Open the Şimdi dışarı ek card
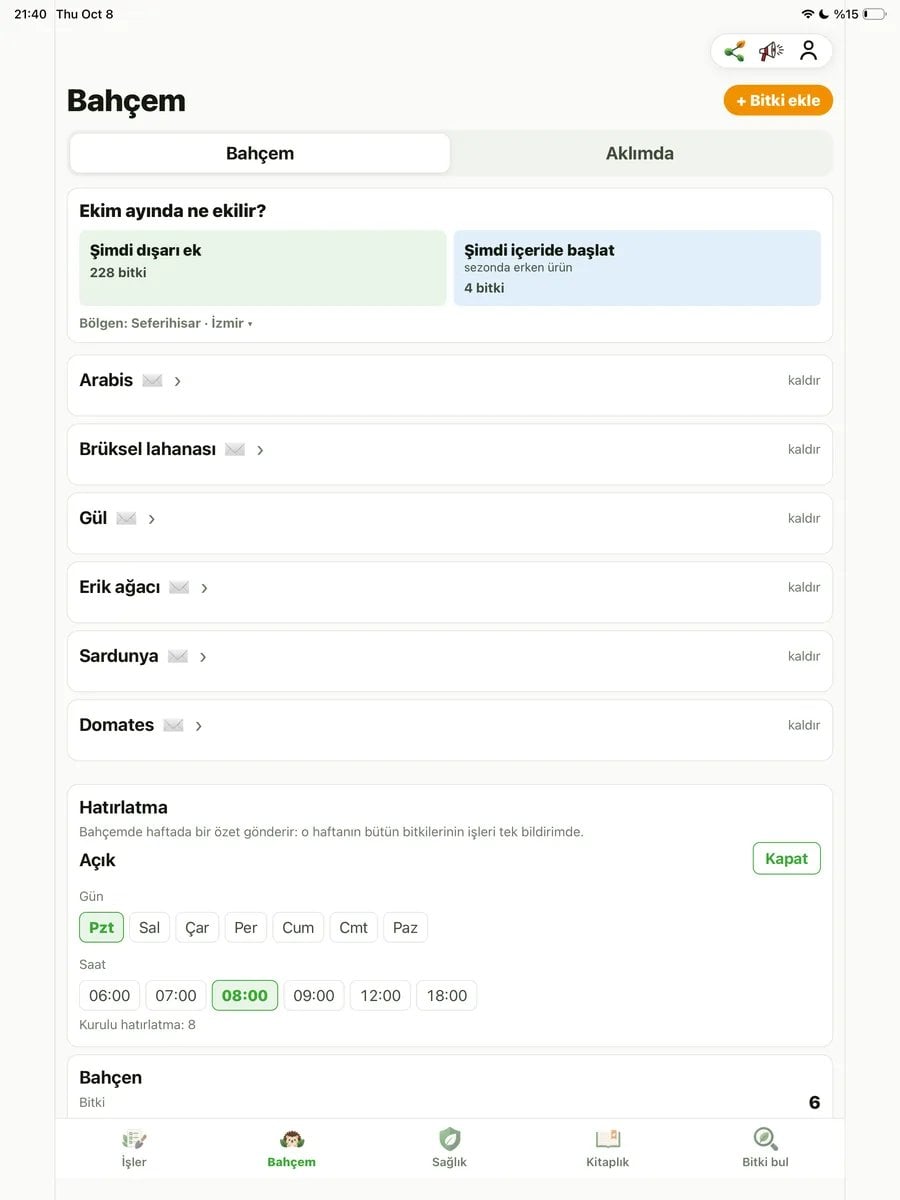This screenshot has width=900, height=1200. pyautogui.click(x=263, y=268)
